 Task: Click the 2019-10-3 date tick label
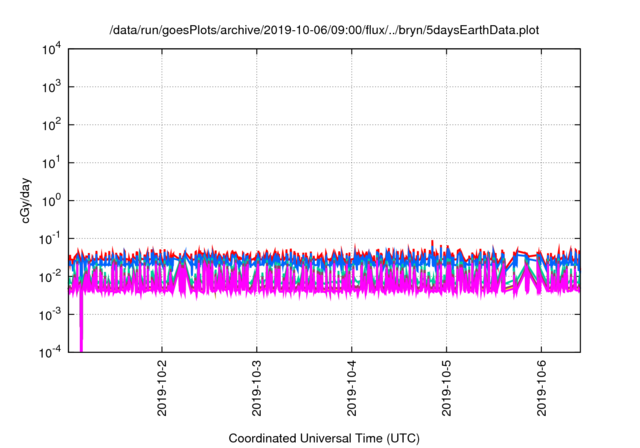coord(257,388)
